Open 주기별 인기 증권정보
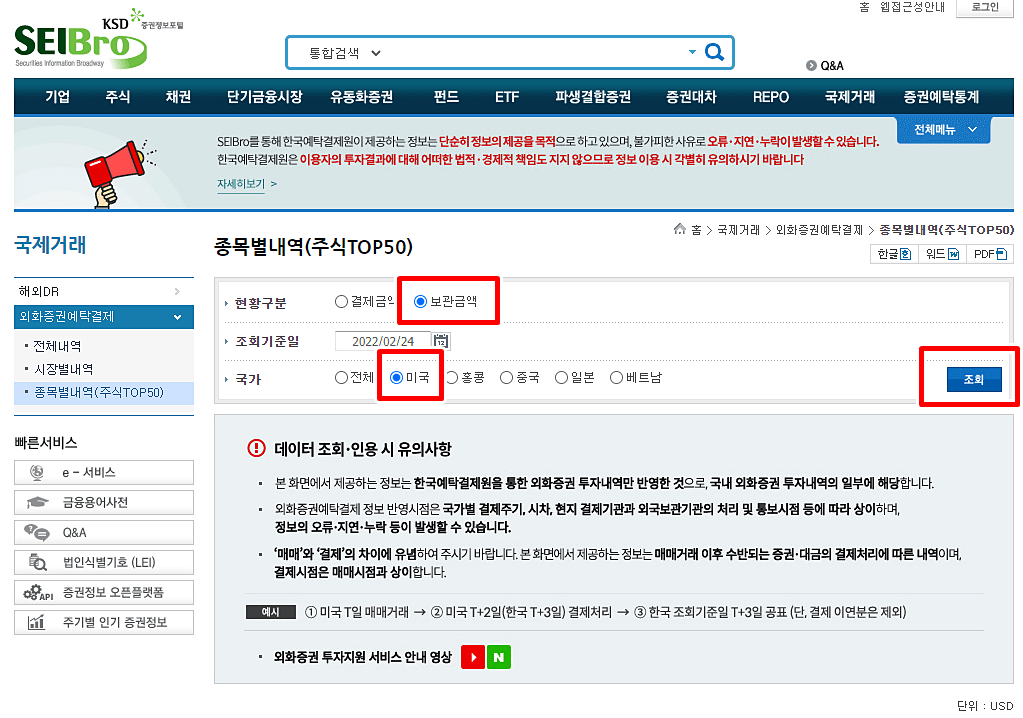1023x718 pixels. [x=104, y=622]
